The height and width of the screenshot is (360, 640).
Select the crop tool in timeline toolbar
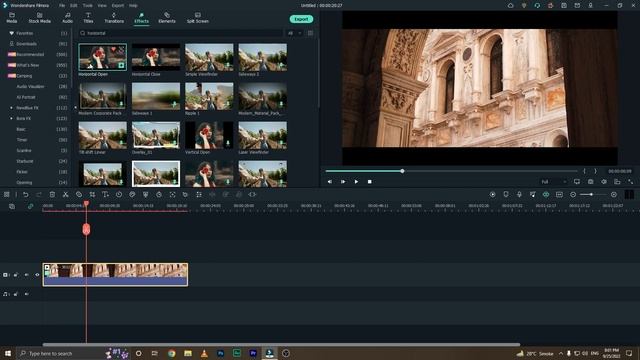tap(92, 195)
